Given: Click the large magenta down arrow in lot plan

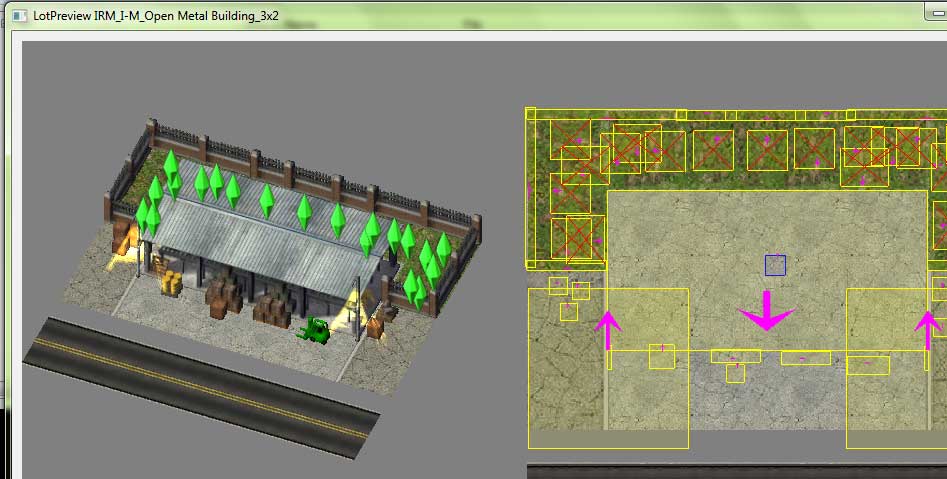Looking at the screenshot, I should tap(766, 311).
